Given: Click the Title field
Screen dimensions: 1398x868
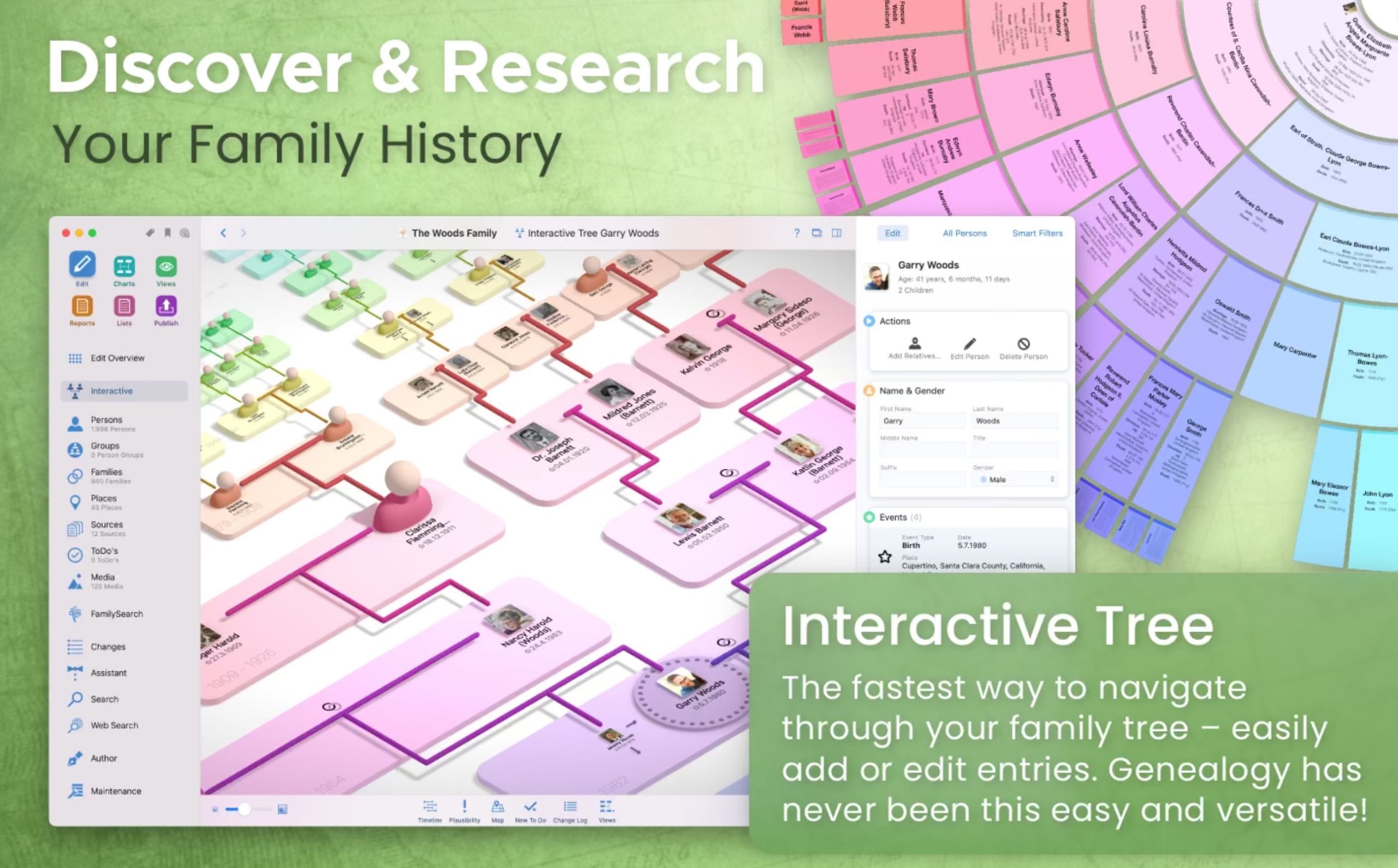Looking at the screenshot, I should click(1015, 450).
